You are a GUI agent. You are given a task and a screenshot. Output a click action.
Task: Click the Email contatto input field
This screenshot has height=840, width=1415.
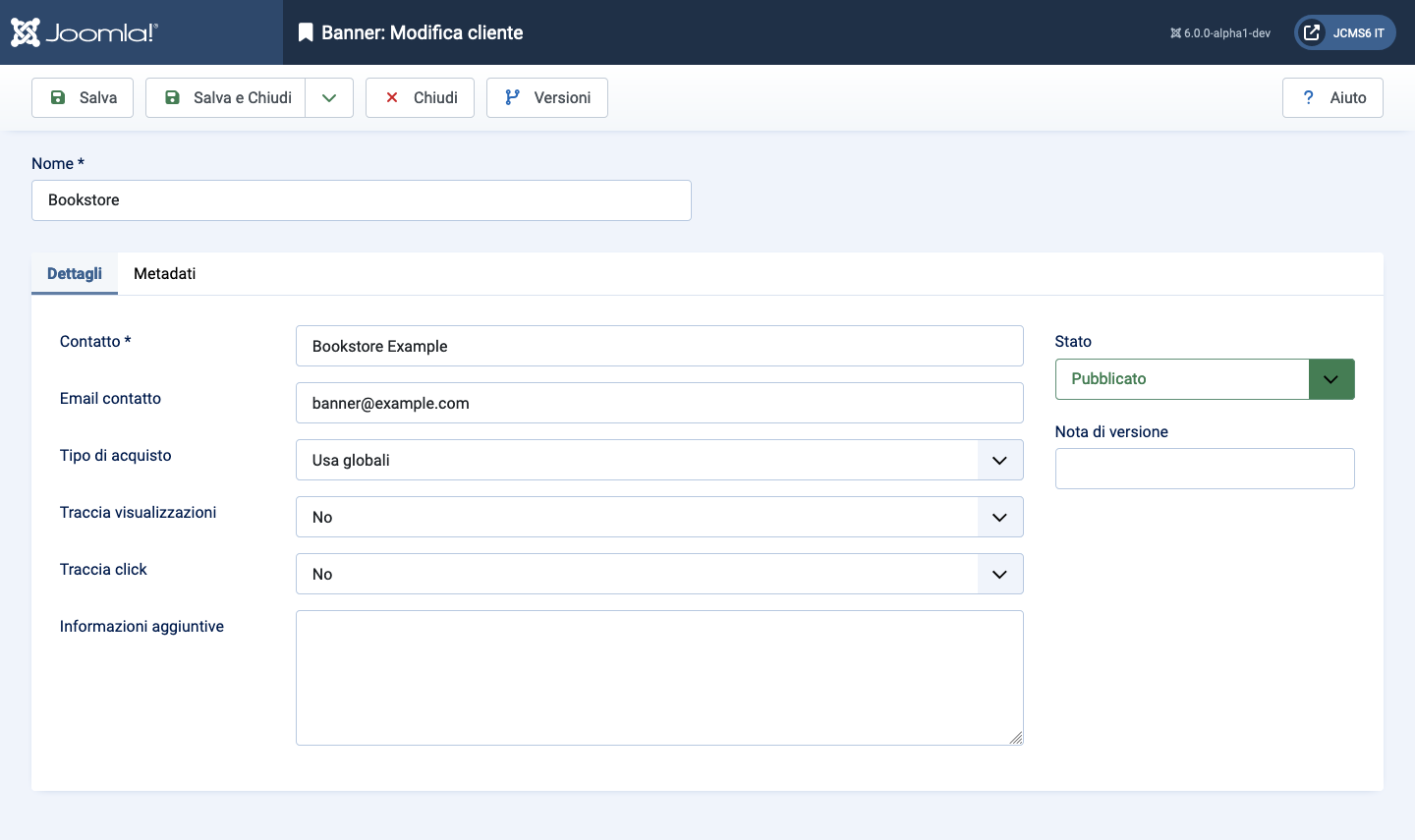659,403
